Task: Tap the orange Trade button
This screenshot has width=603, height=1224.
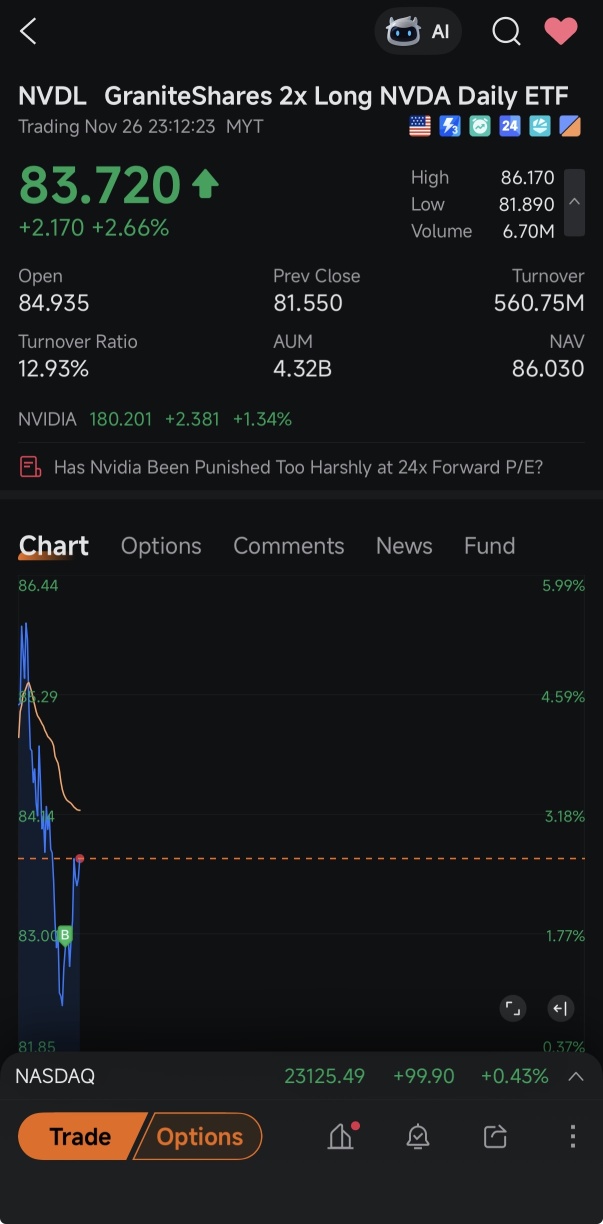Action: coord(82,1137)
